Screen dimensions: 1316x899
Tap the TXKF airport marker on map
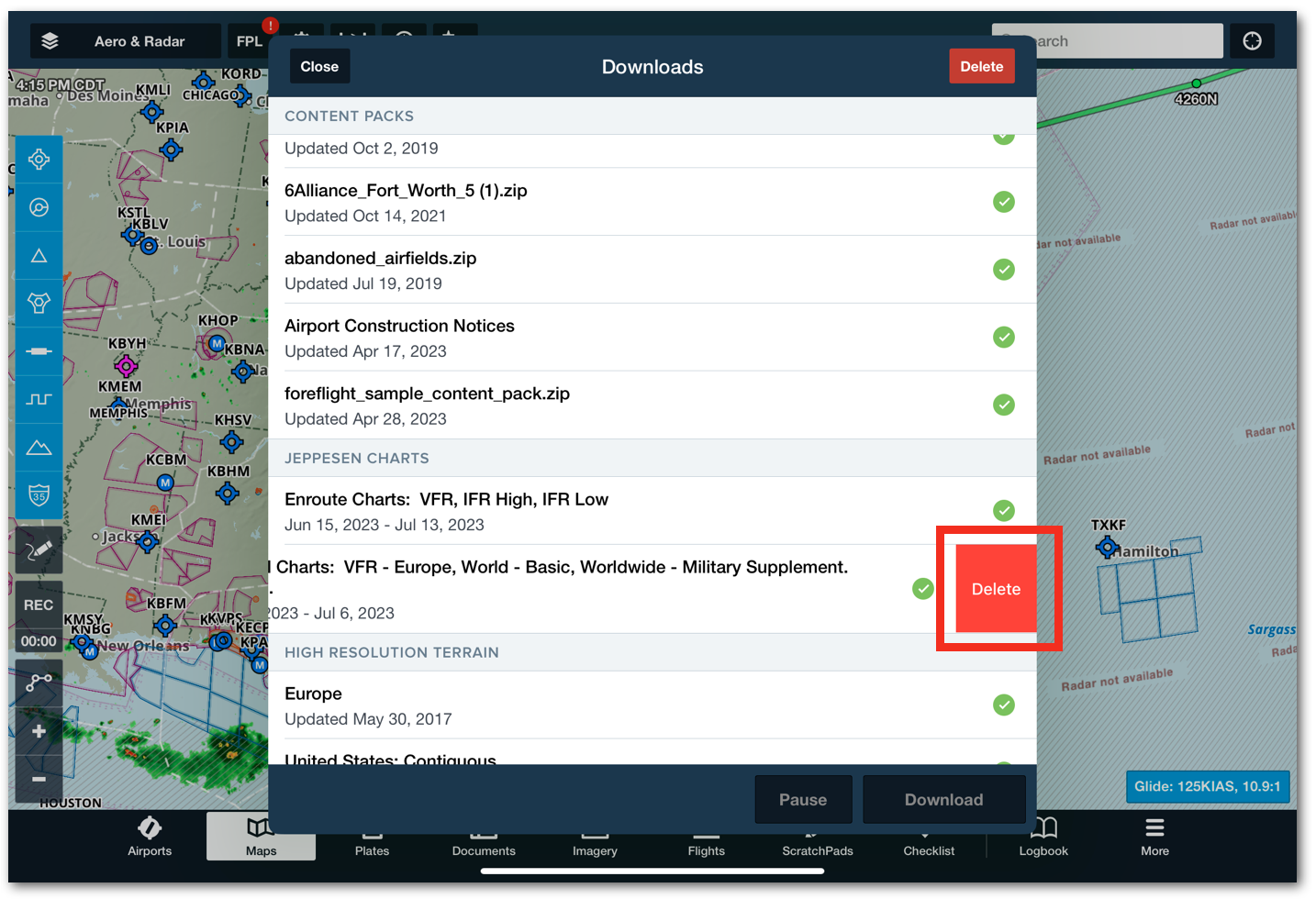click(x=1107, y=548)
